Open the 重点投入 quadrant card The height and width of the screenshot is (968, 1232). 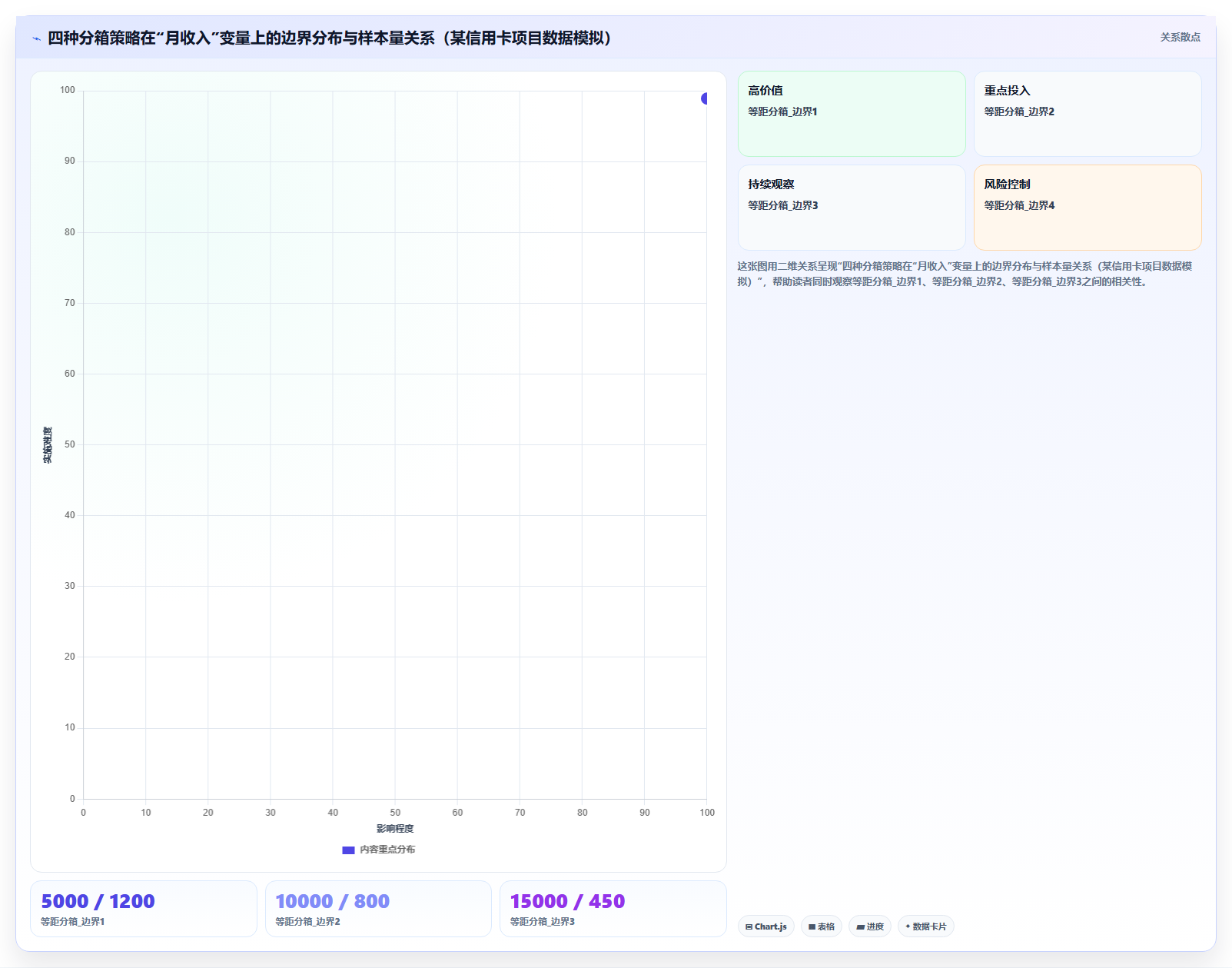coord(1088,114)
